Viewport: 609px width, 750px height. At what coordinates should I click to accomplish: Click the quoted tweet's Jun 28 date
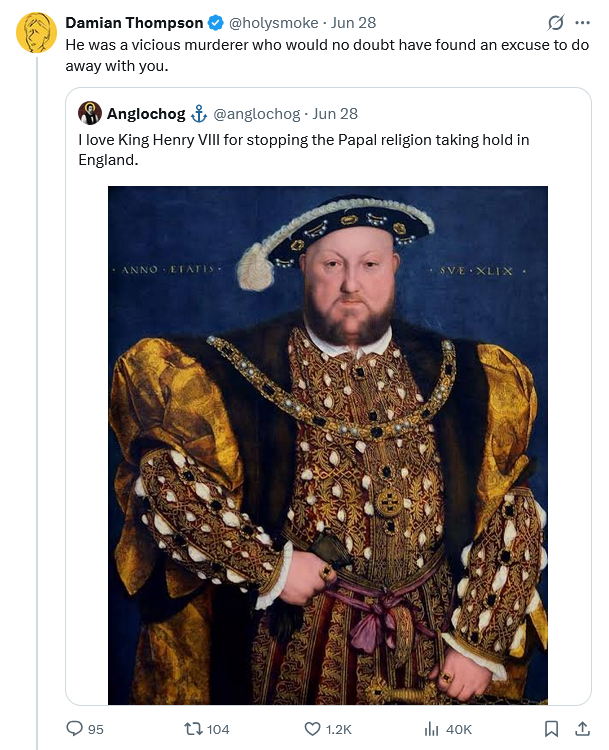click(x=335, y=114)
